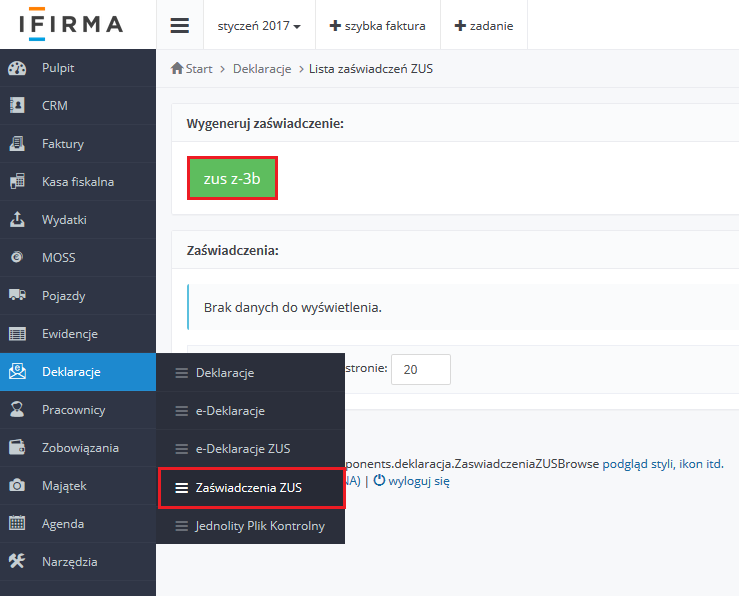739x596 pixels.
Task: Open Narzędzia menu label
Action: [x=69, y=562]
